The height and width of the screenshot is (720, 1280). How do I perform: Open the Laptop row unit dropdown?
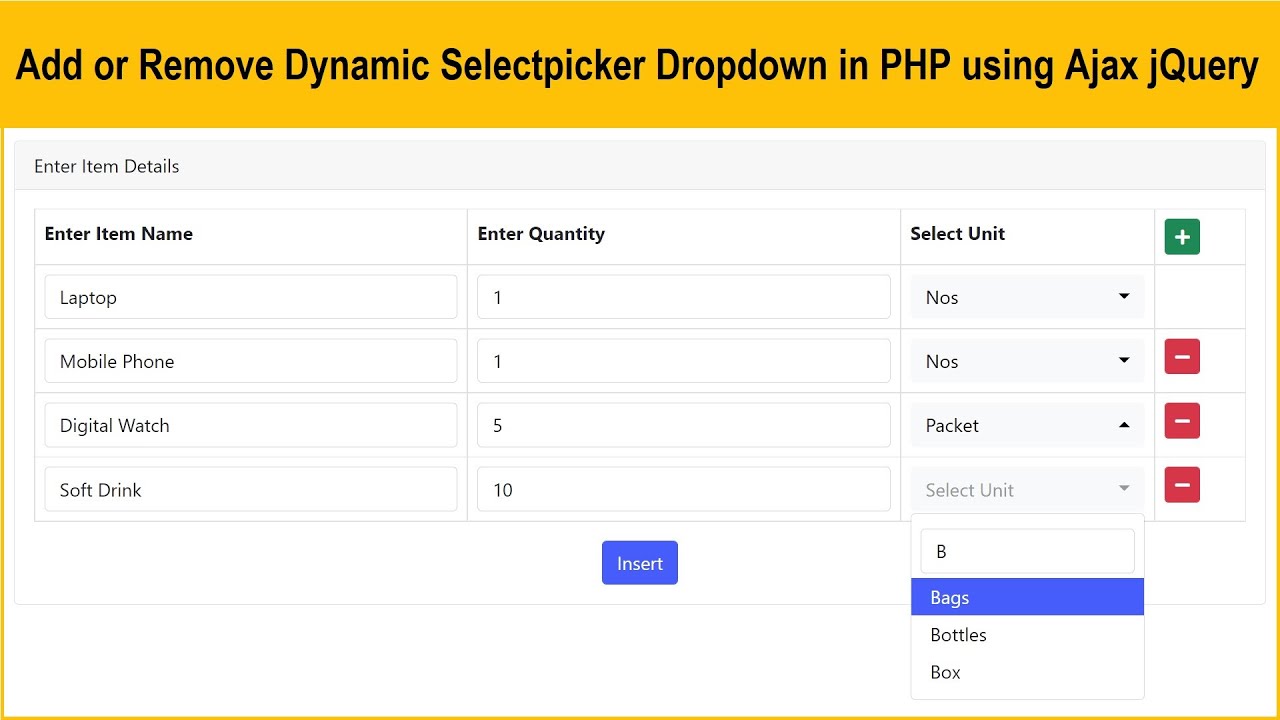pyautogui.click(x=1027, y=297)
